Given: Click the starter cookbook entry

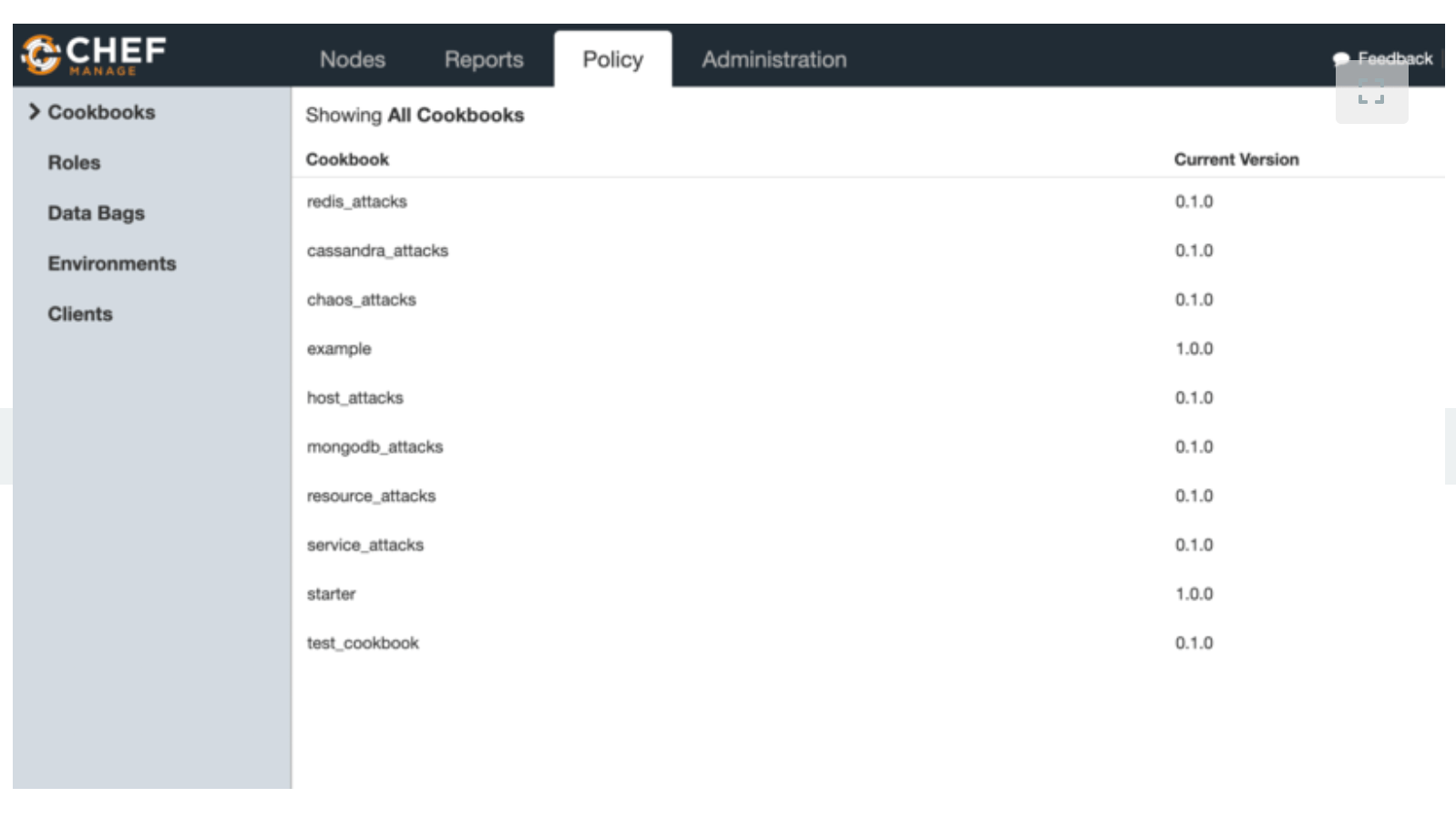Looking at the screenshot, I should coord(331,594).
